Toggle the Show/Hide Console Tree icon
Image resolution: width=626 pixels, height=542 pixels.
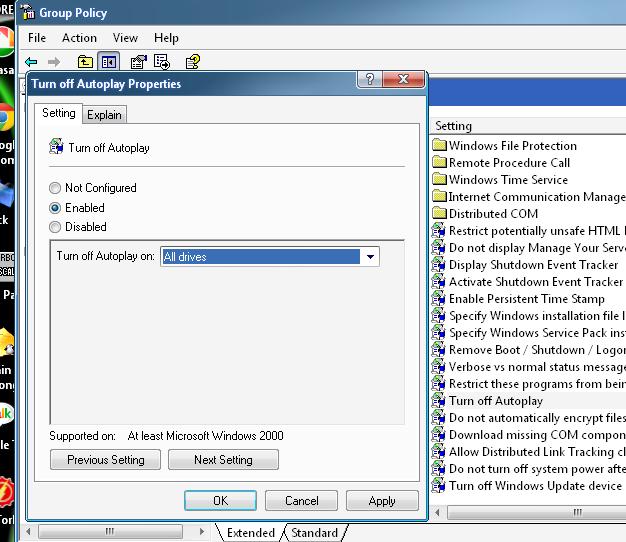(109, 62)
